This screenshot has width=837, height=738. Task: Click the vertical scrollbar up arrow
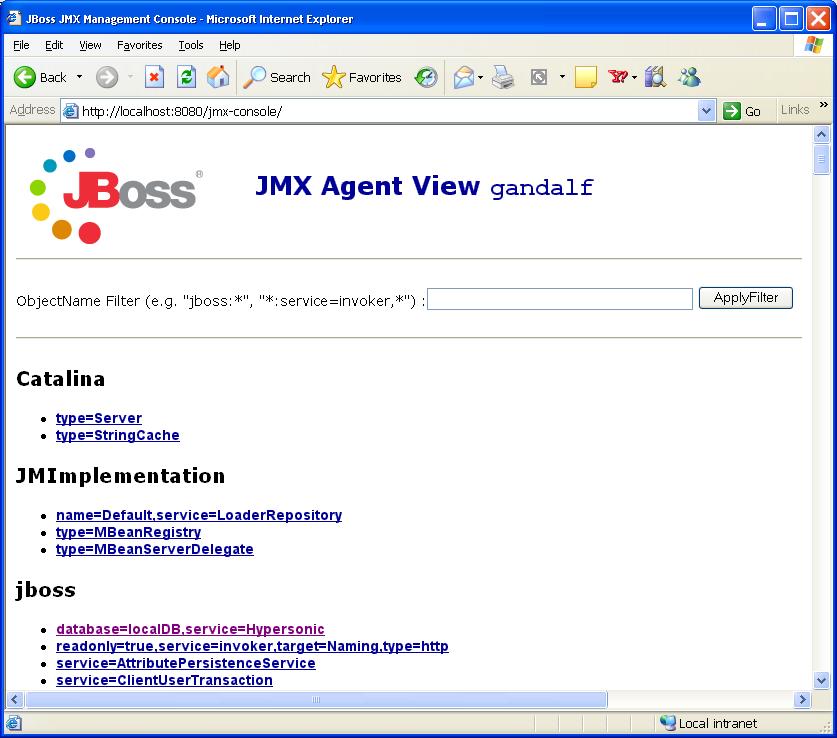[822, 134]
